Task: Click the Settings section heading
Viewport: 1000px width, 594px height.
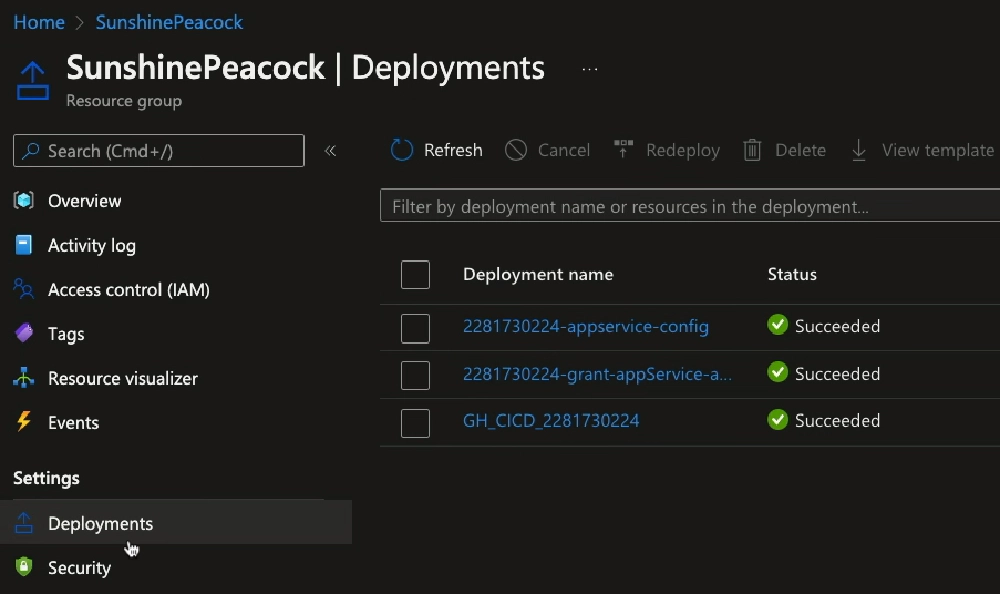Action: click(x=47, y=479)
